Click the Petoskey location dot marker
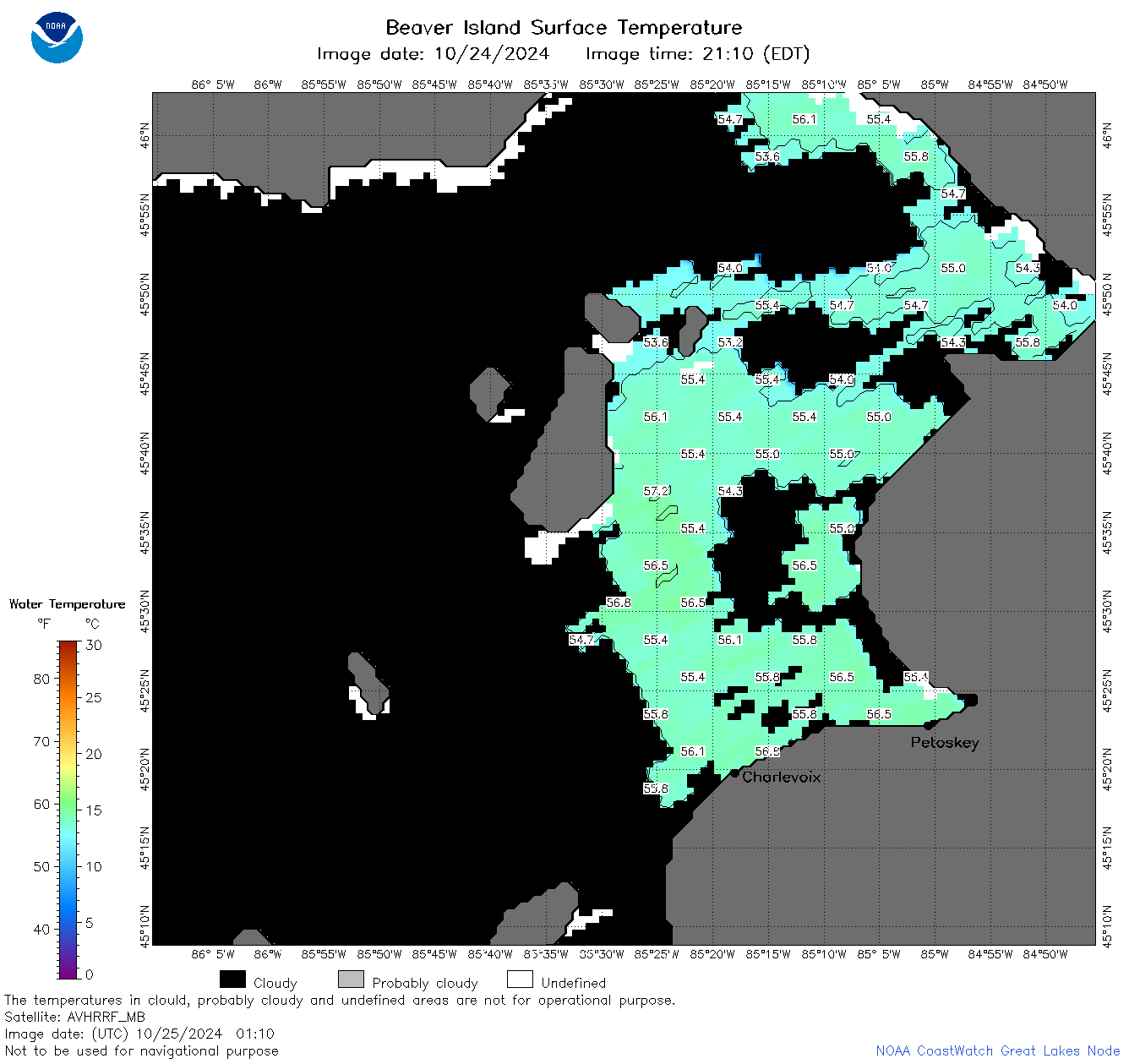 click(928, 725)
